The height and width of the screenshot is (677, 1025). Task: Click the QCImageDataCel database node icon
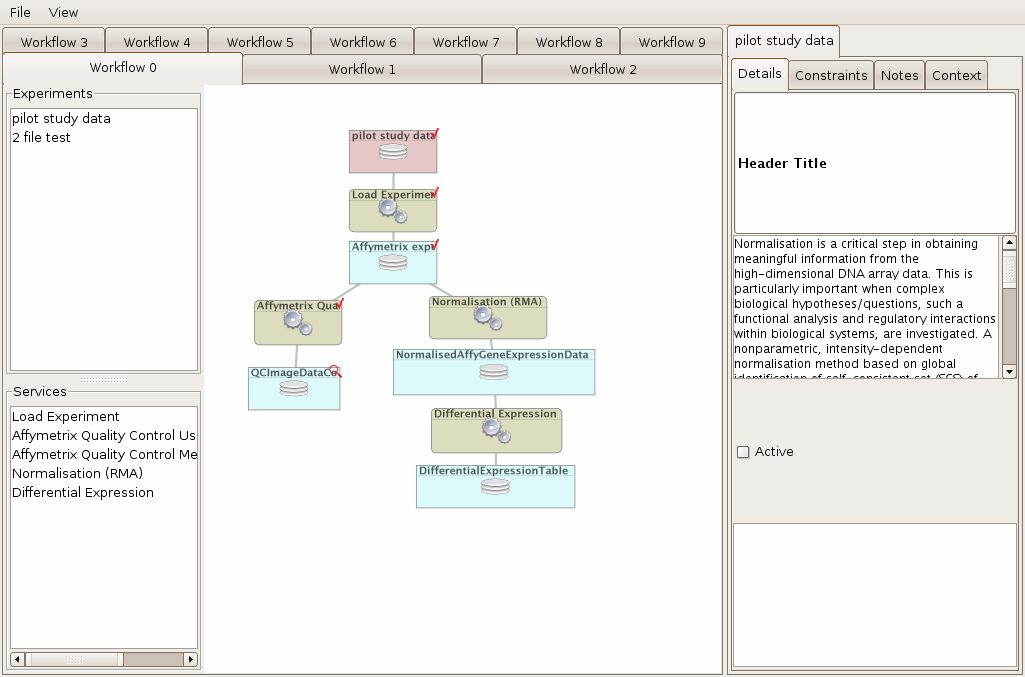pyautogui.click(x=294, y=388)
